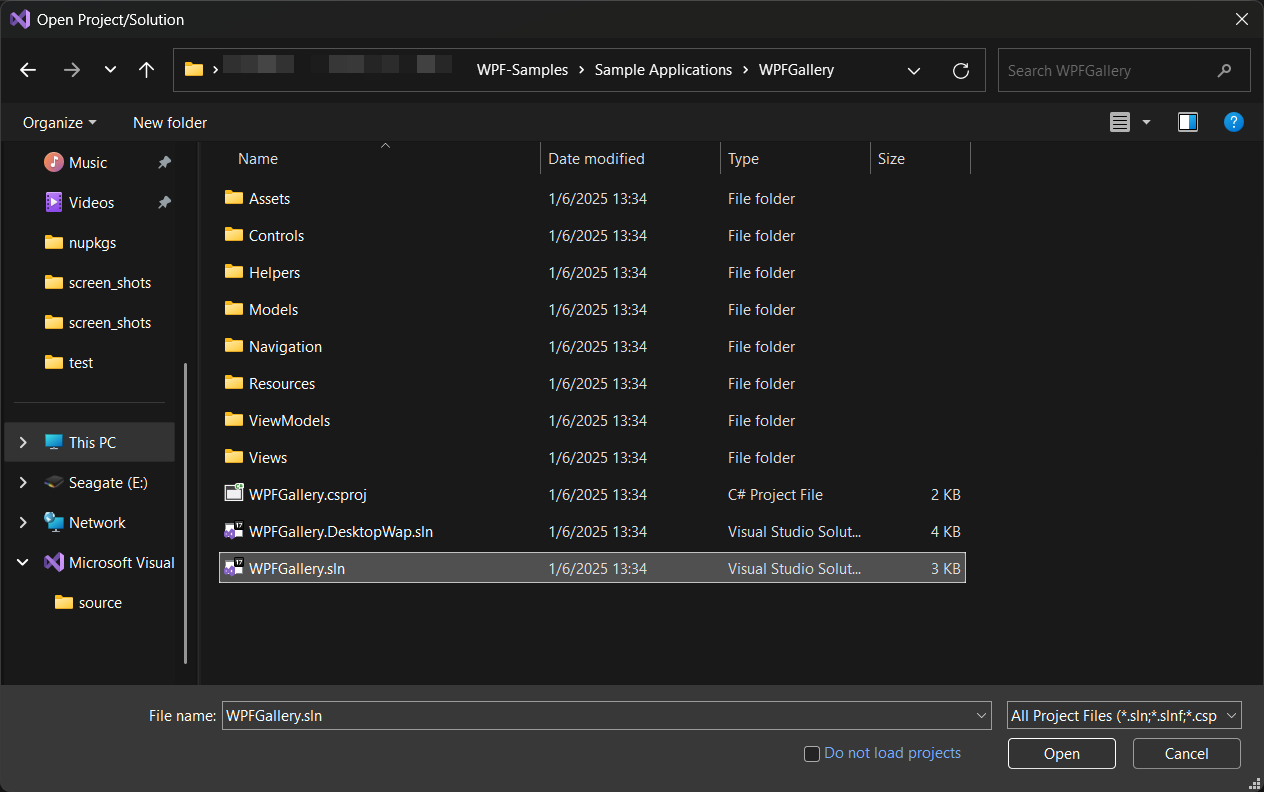Change view layout icon

click(1120, 122)
